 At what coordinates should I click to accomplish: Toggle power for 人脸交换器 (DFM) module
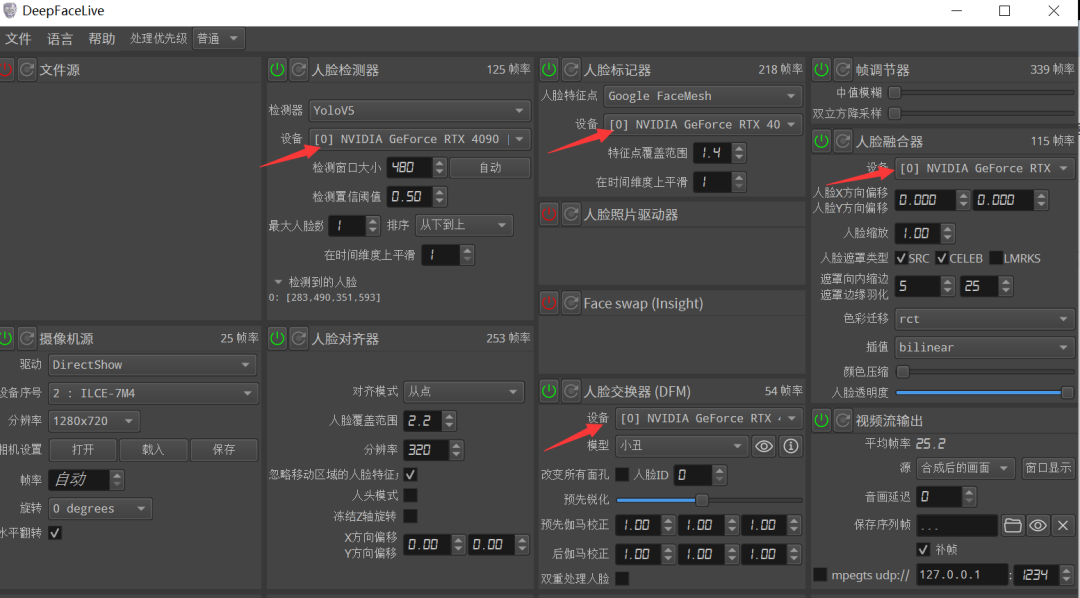pyautogui.click(x=549, y=391)
